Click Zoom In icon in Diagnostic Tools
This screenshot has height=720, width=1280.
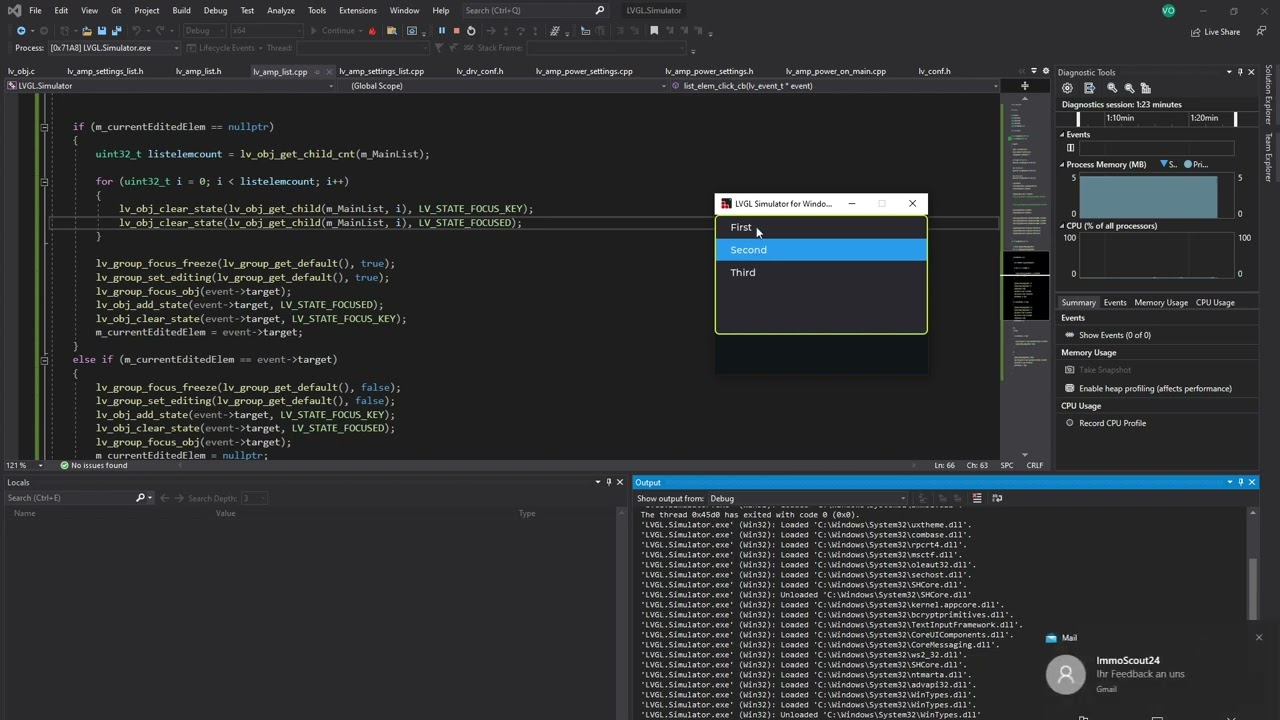(x=1112, y=88)
